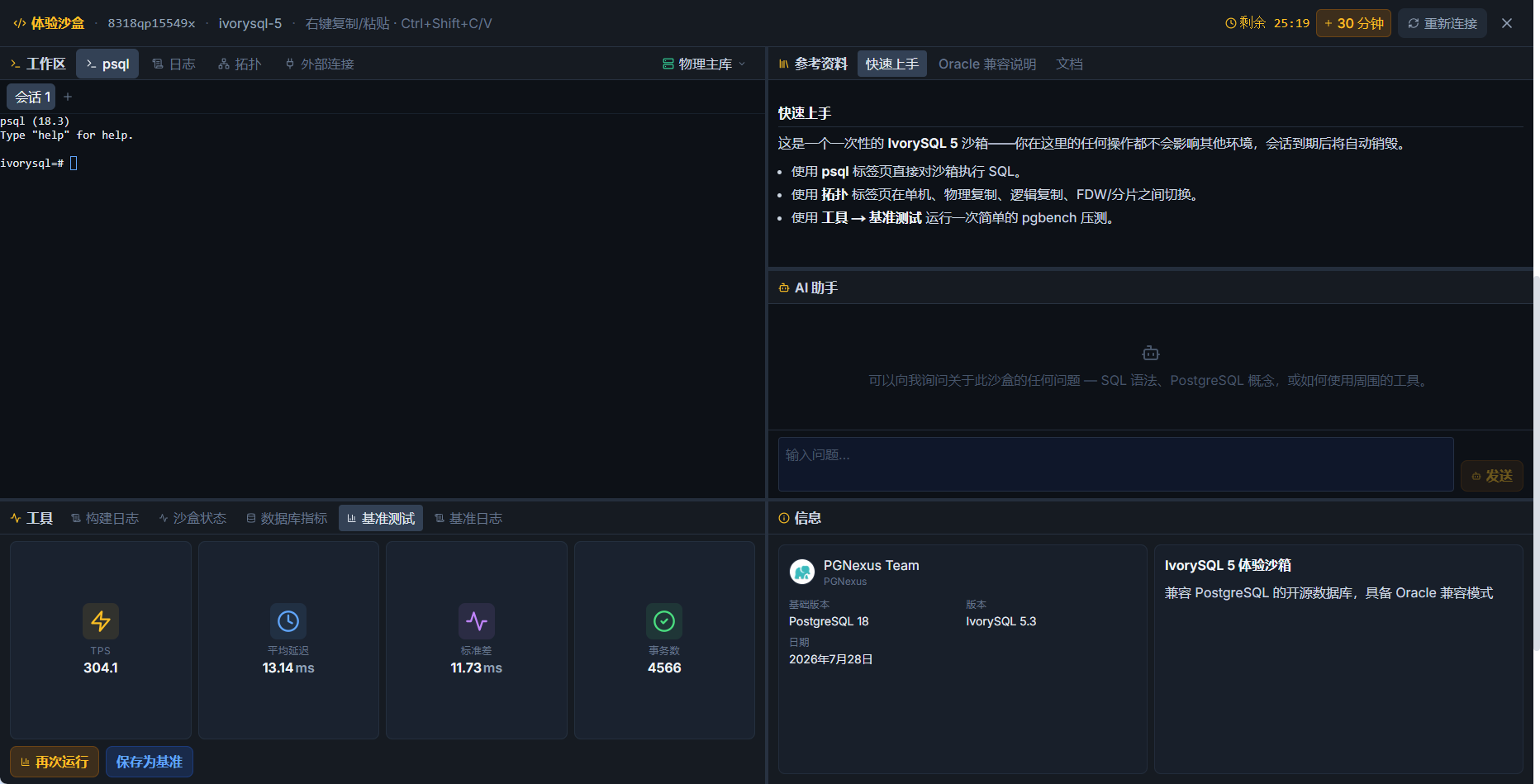The width and height of the screenshot is (1540, 784).
Task: Click the IvorySQL 5 体验沙箱 title
Action: pos(1228,565)
